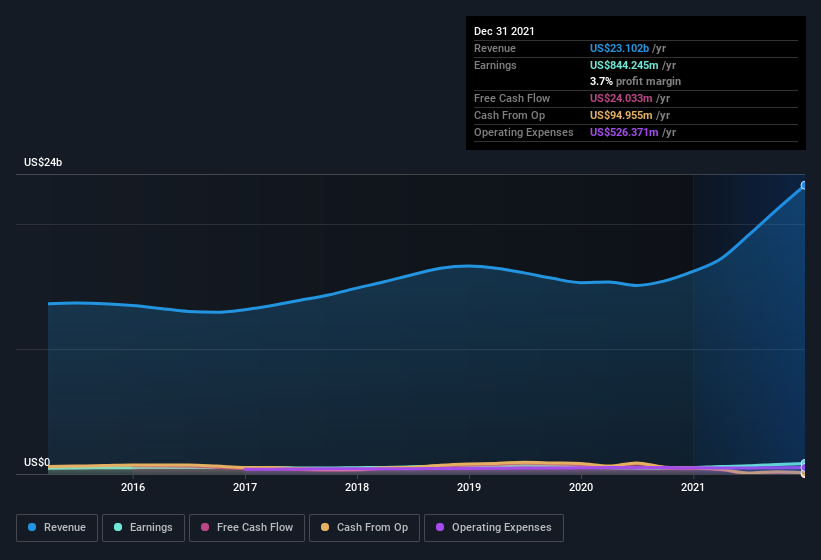This screenshot has height=560, width=821.
Task: Click the US$526.371m operating expenses value
Action: [624, 132]
